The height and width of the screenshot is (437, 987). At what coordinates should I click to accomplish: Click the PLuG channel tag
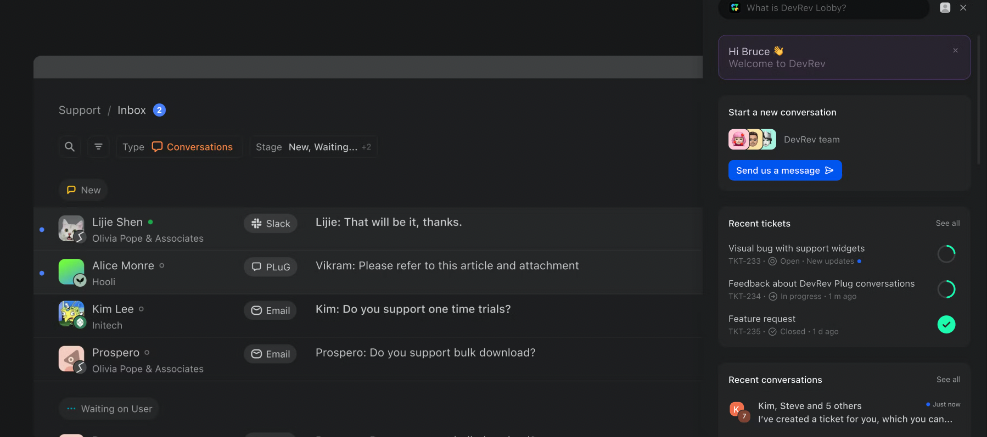click(271, 266)
